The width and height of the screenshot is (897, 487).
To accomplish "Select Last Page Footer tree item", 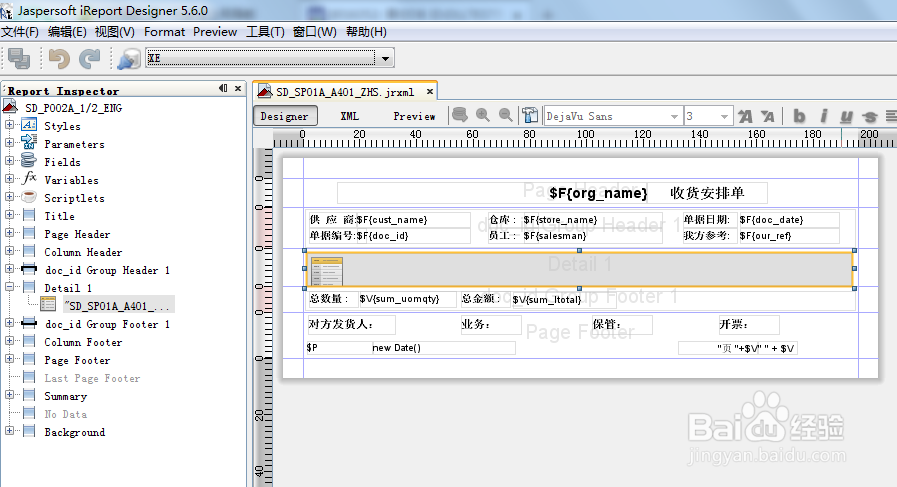I will pos(92,378).
